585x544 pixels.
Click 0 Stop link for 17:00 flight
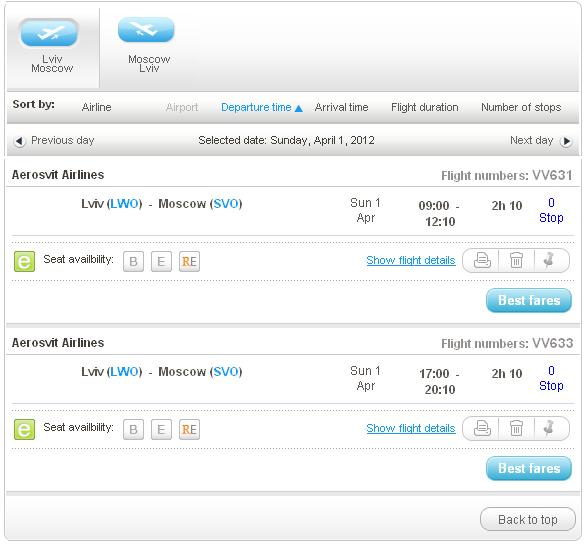point(551,378)
